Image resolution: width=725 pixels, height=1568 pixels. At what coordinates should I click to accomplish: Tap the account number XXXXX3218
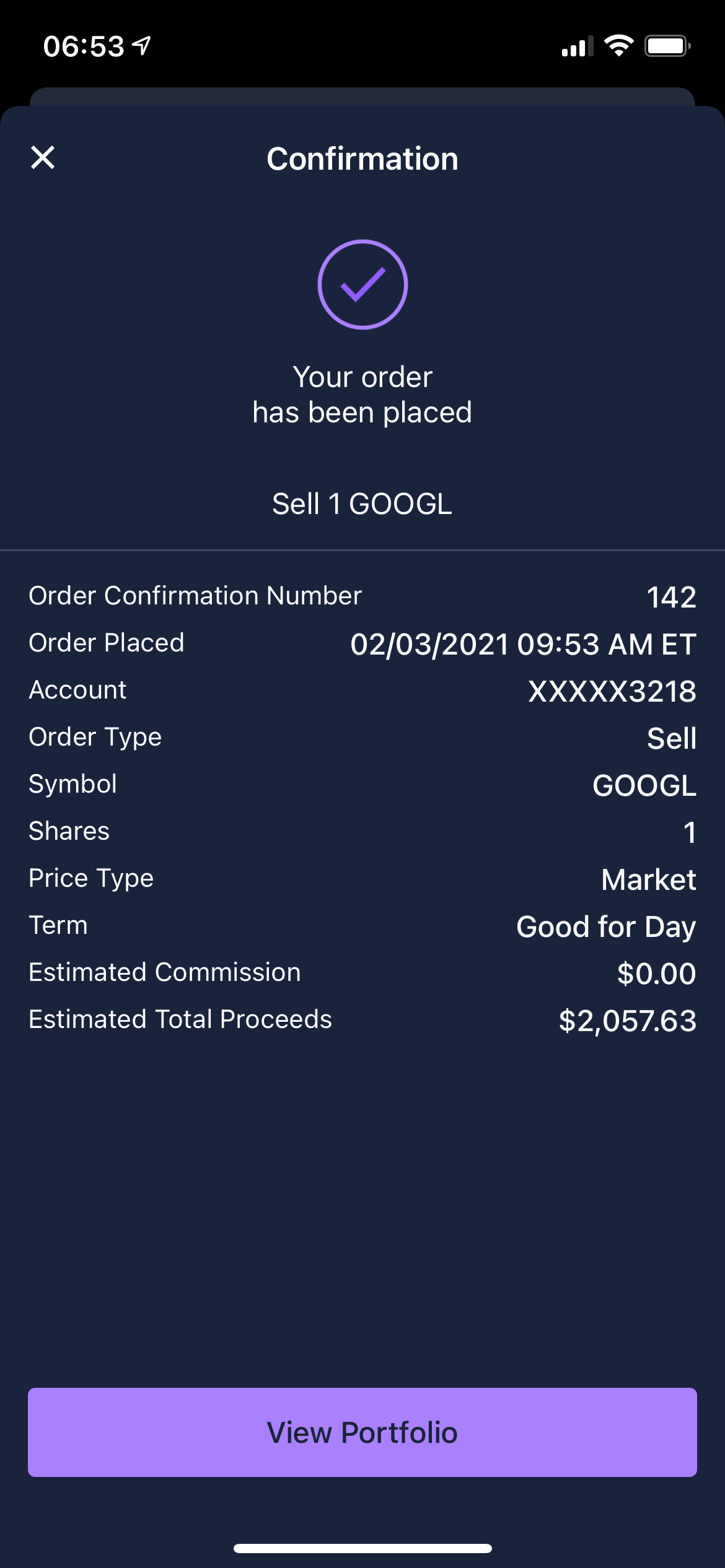point(612,691)
